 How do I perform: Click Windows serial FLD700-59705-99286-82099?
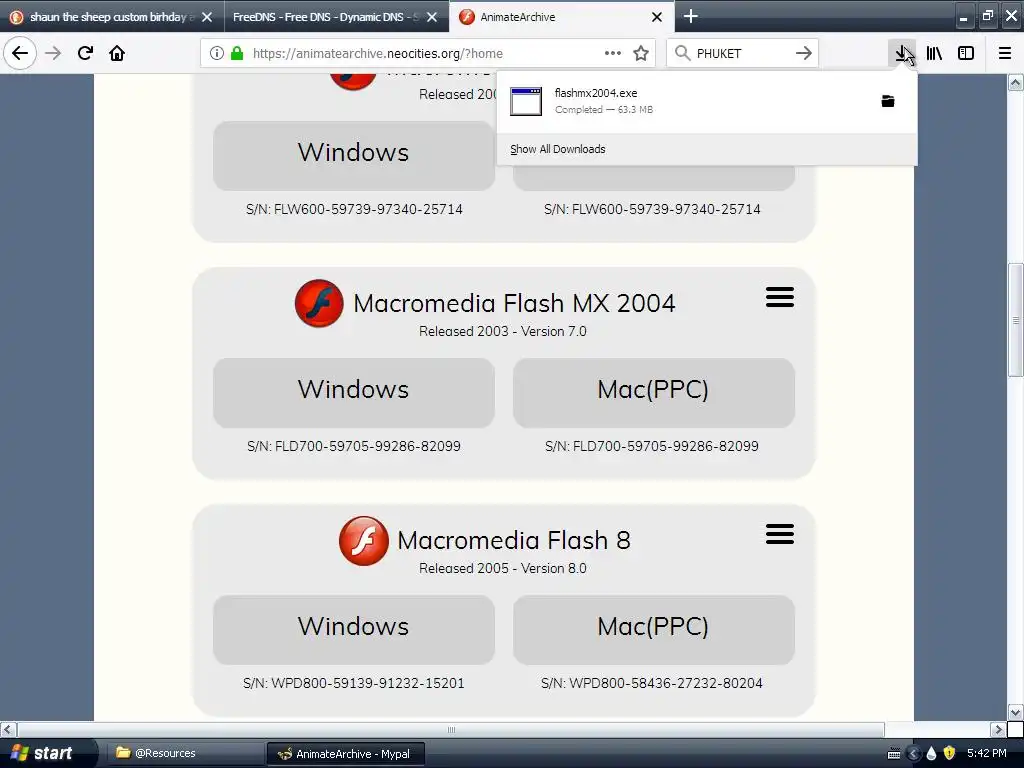click(353, 446)
